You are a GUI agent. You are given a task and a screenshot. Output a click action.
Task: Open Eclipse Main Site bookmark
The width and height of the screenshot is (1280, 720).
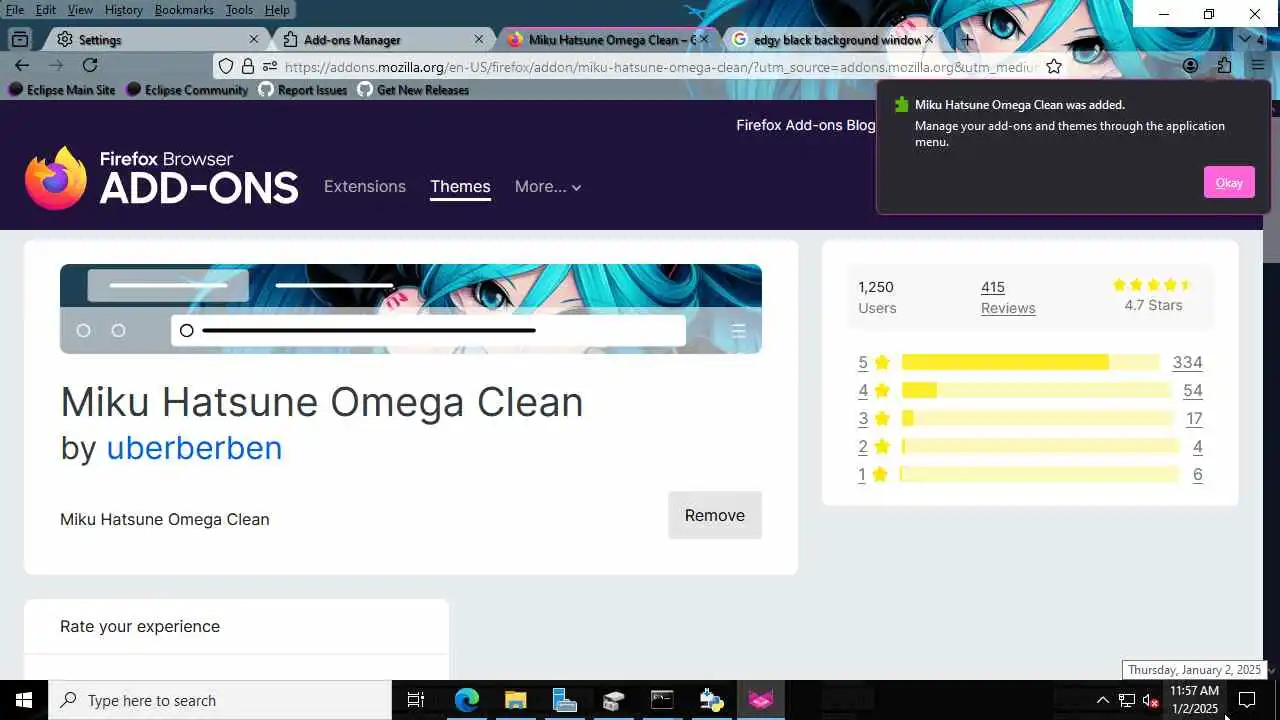[61, 90]
